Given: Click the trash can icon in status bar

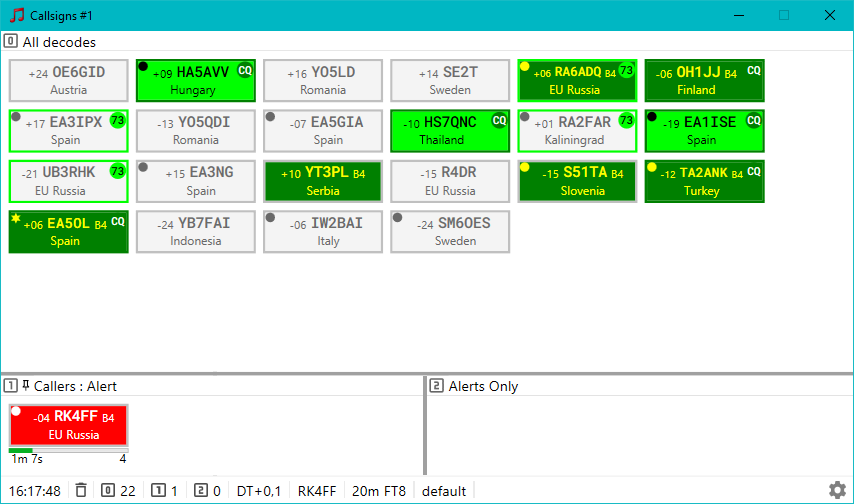Looking at the screenshot, I should click(x=81, y=491).
